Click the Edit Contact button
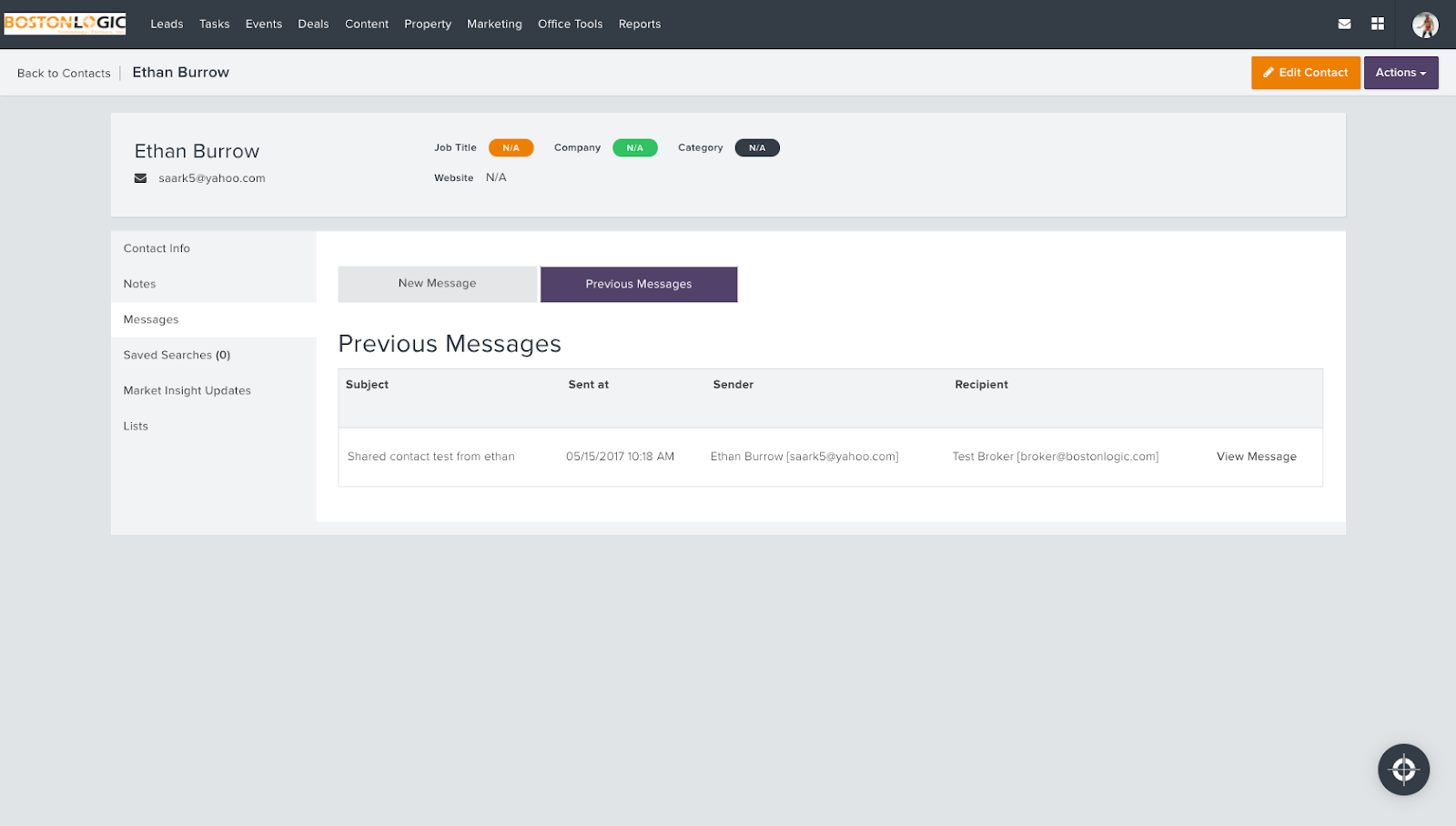The height and width of the screenshot is (826, 1456). click(1305, 73)
